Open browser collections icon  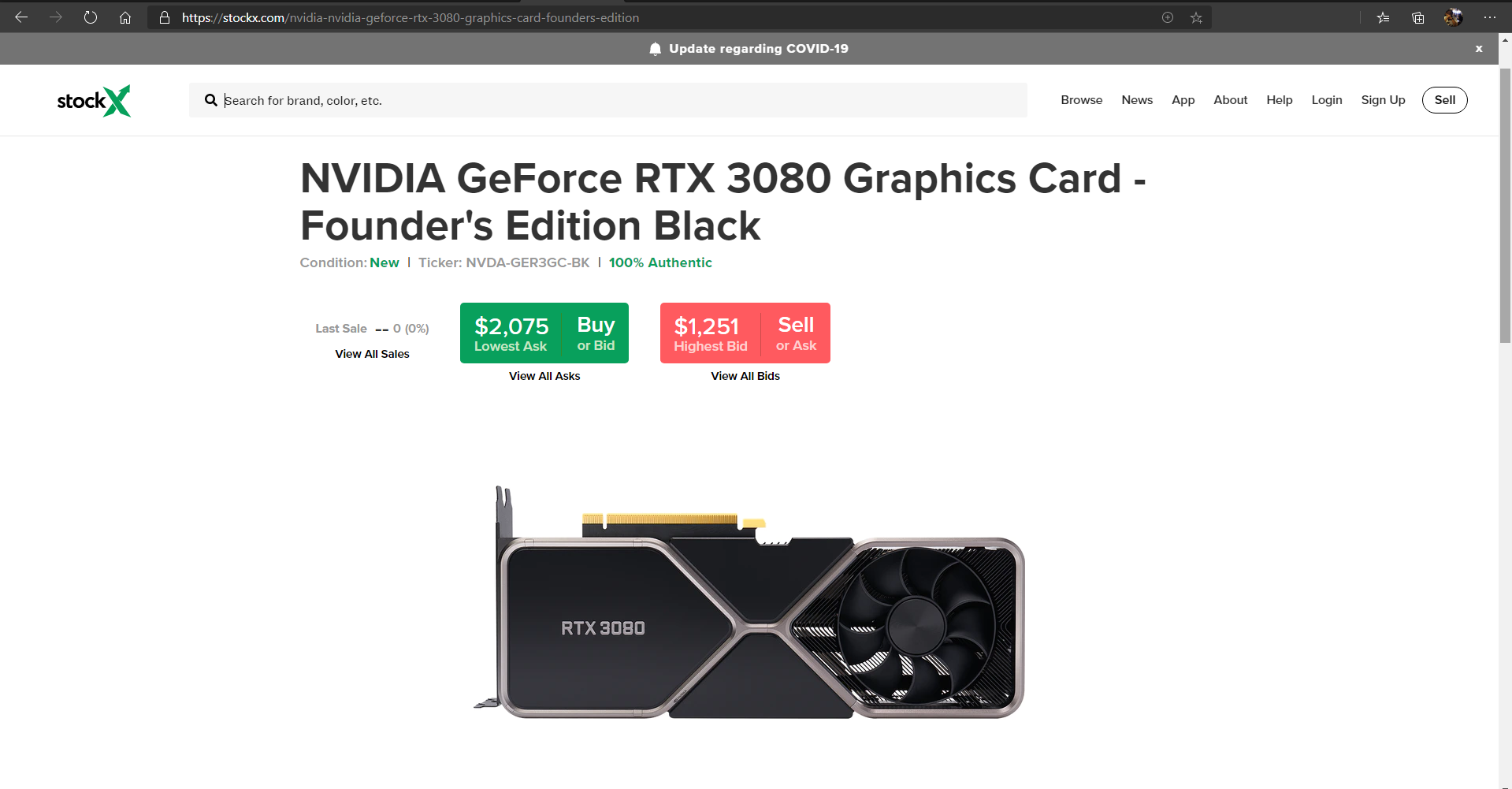point(1418,17)
